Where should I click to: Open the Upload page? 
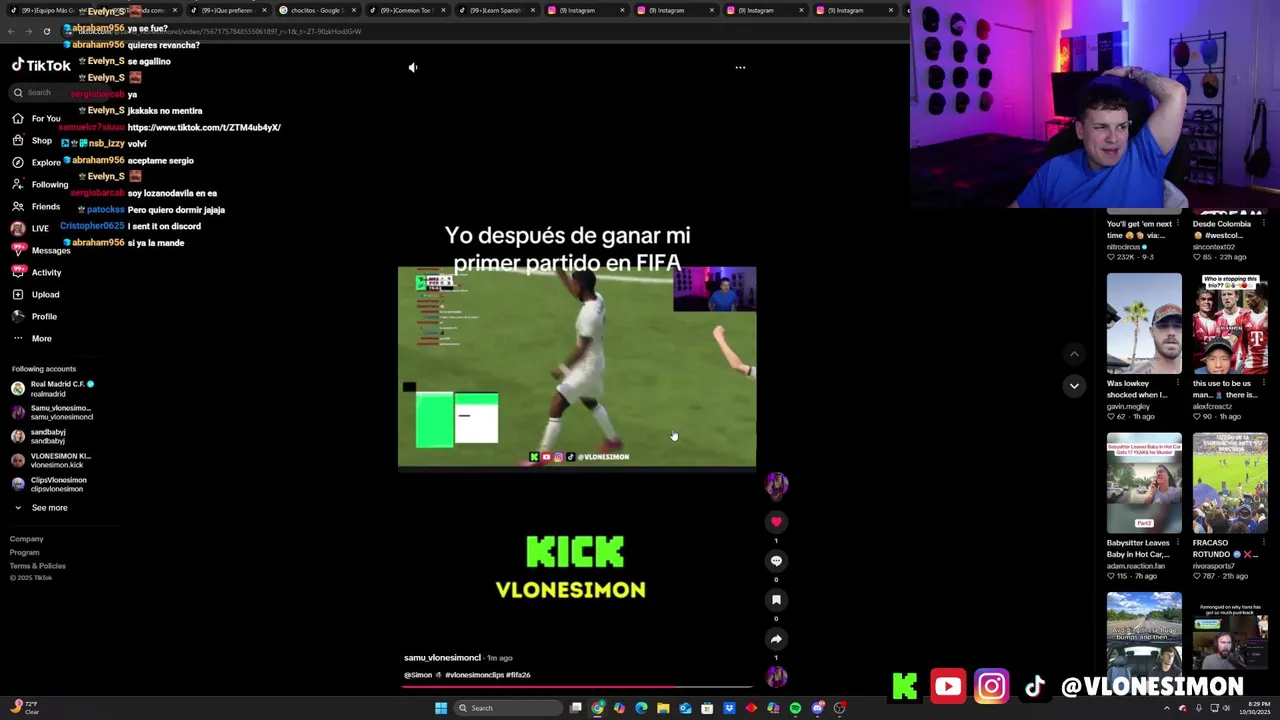pyautogui.click(x=36, y=294)
